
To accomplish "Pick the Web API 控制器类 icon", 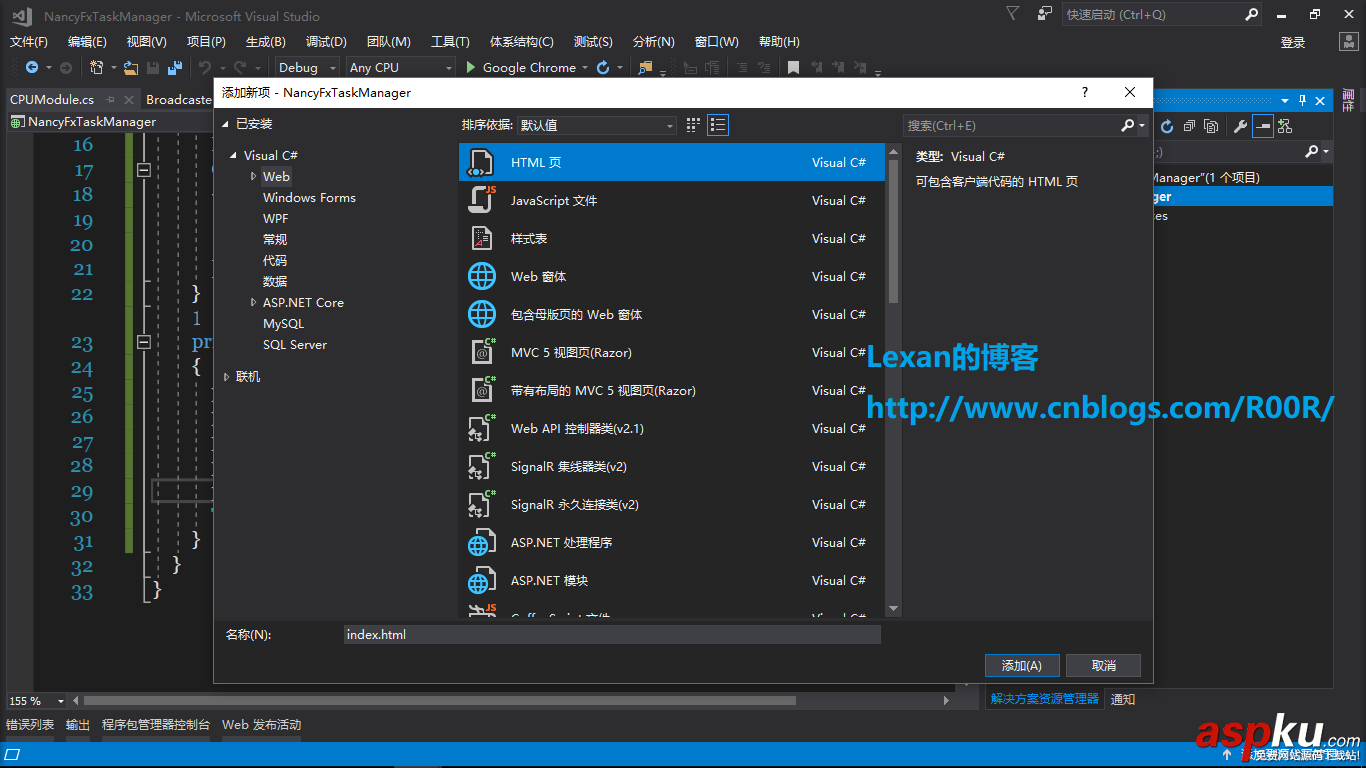I will [482, 428].
